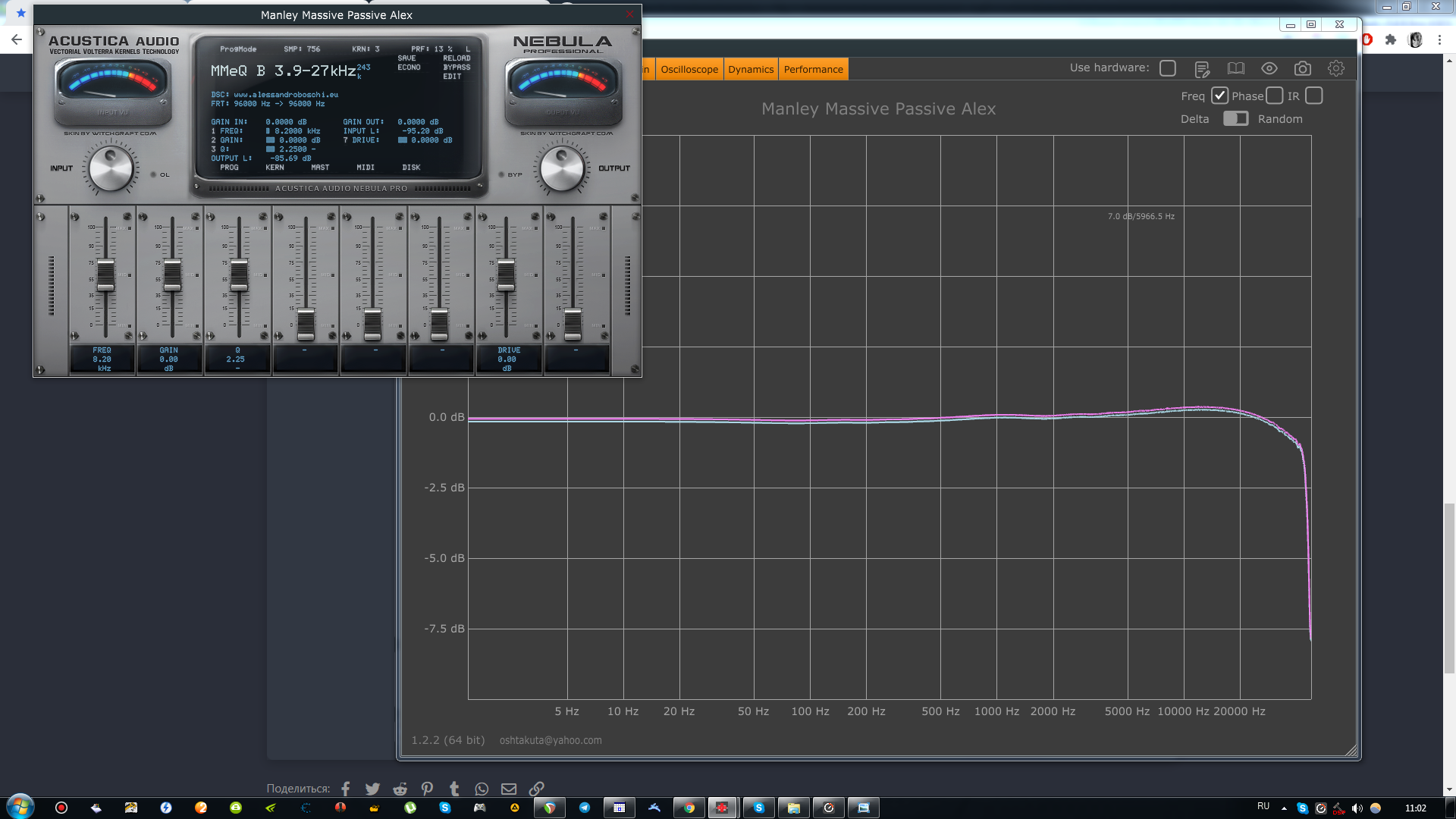Click the BYP indicator beside output knob
The image size is (1456, 819).
coord(502,174)
